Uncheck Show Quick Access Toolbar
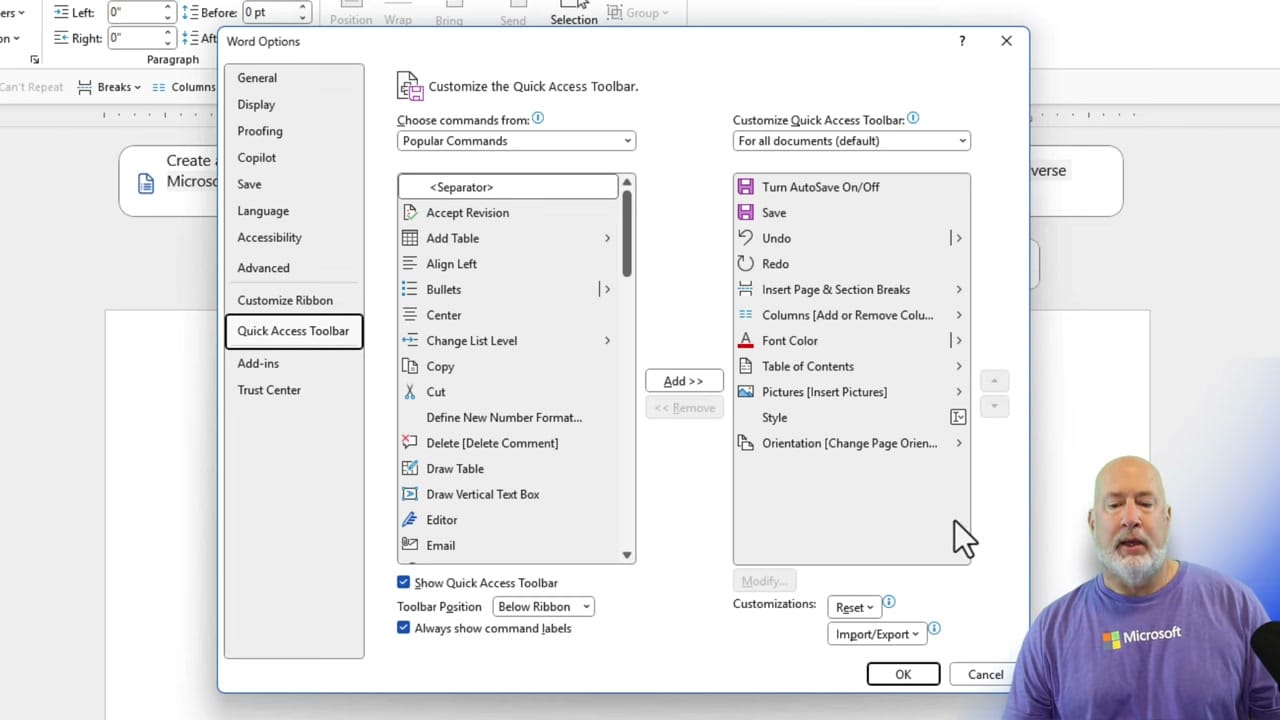The width and height of the screenshot is (1280, 720). click(x=404, y=583)
